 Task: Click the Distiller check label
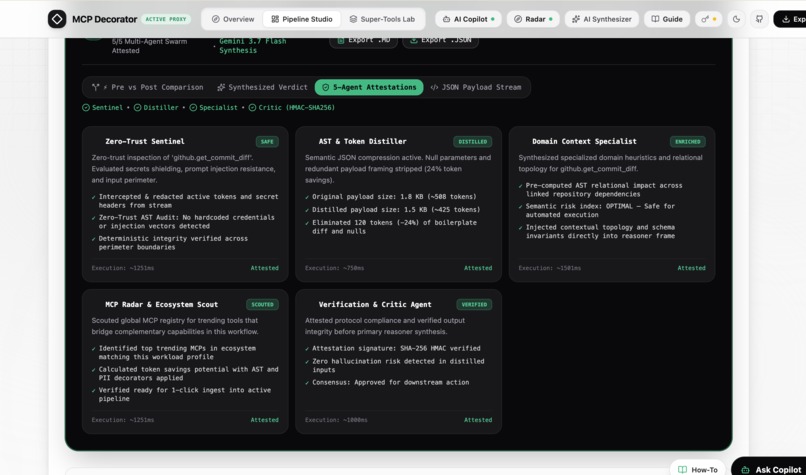tap(156, 107)
